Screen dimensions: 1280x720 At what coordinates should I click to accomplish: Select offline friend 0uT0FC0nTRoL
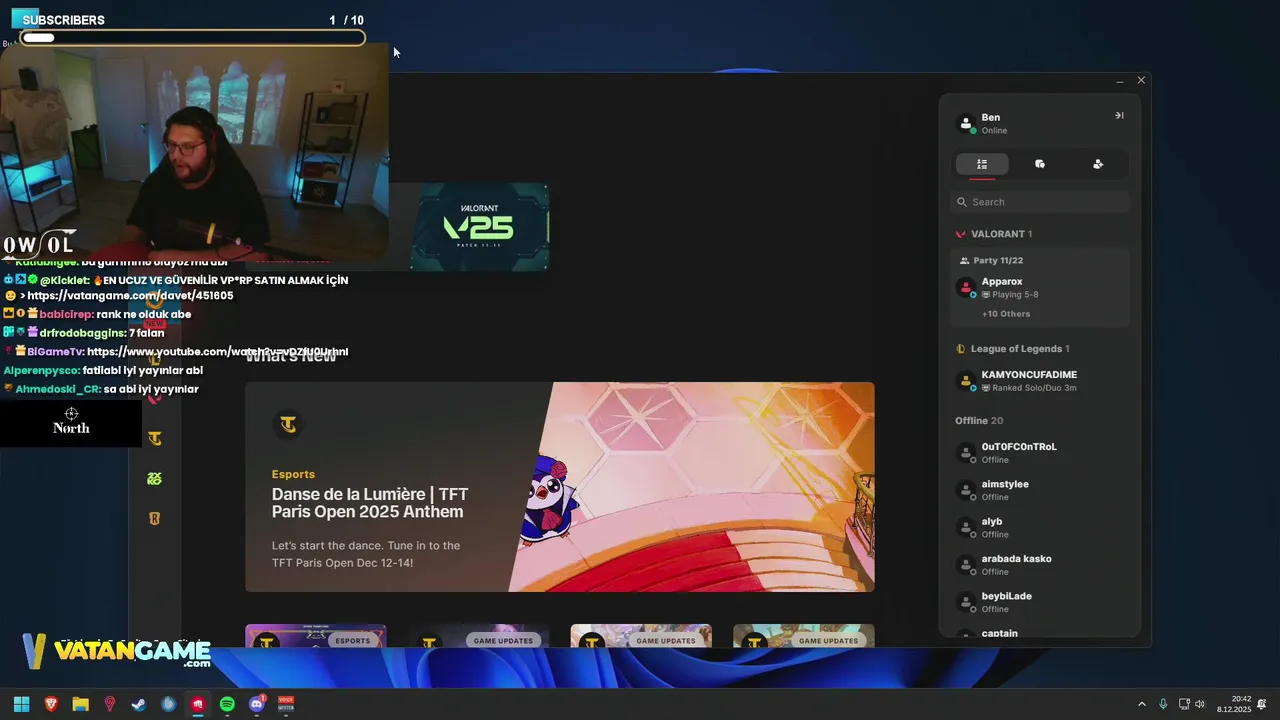click(1040, 453)
